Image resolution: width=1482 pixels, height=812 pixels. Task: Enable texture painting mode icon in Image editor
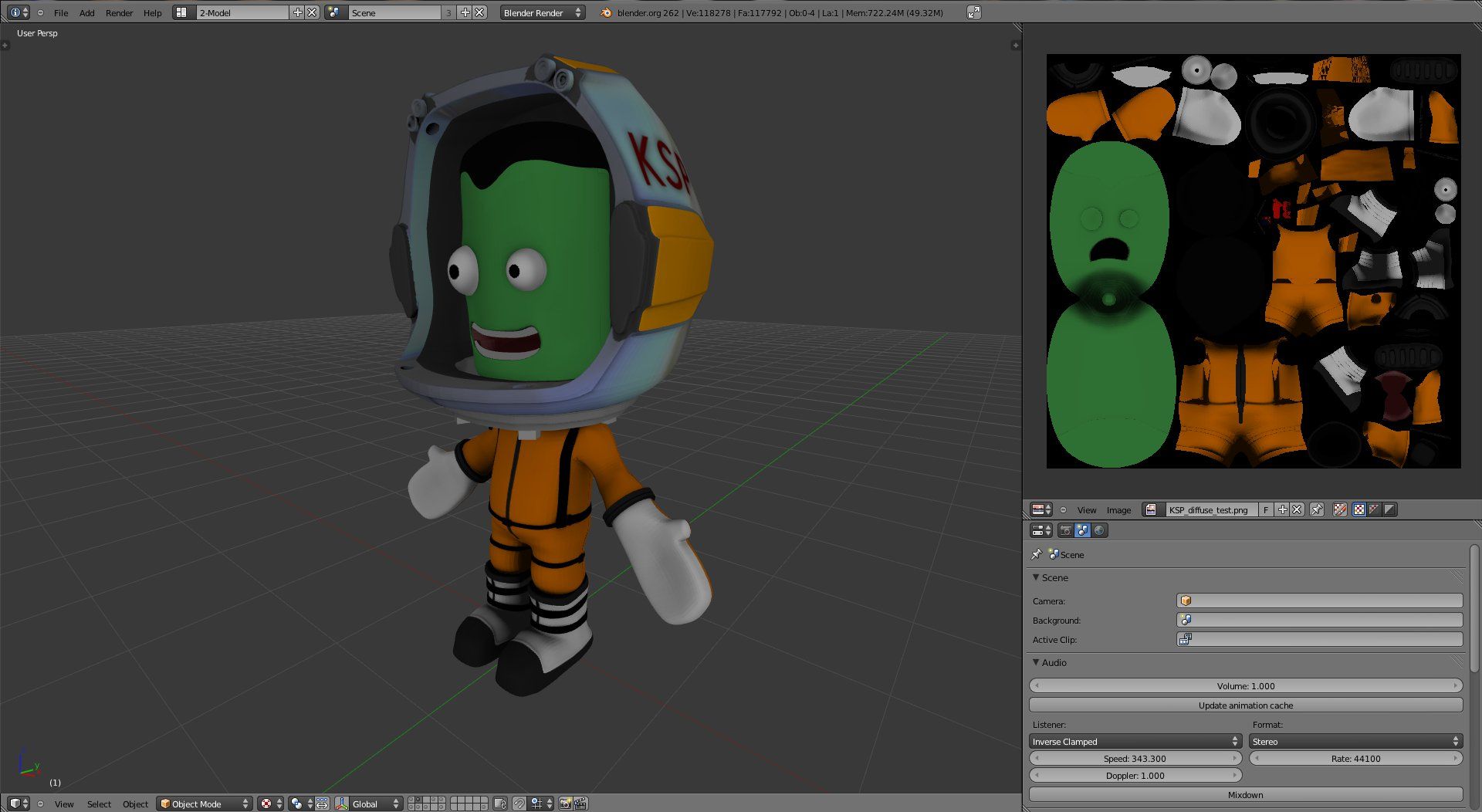[x=1339, y=509]
